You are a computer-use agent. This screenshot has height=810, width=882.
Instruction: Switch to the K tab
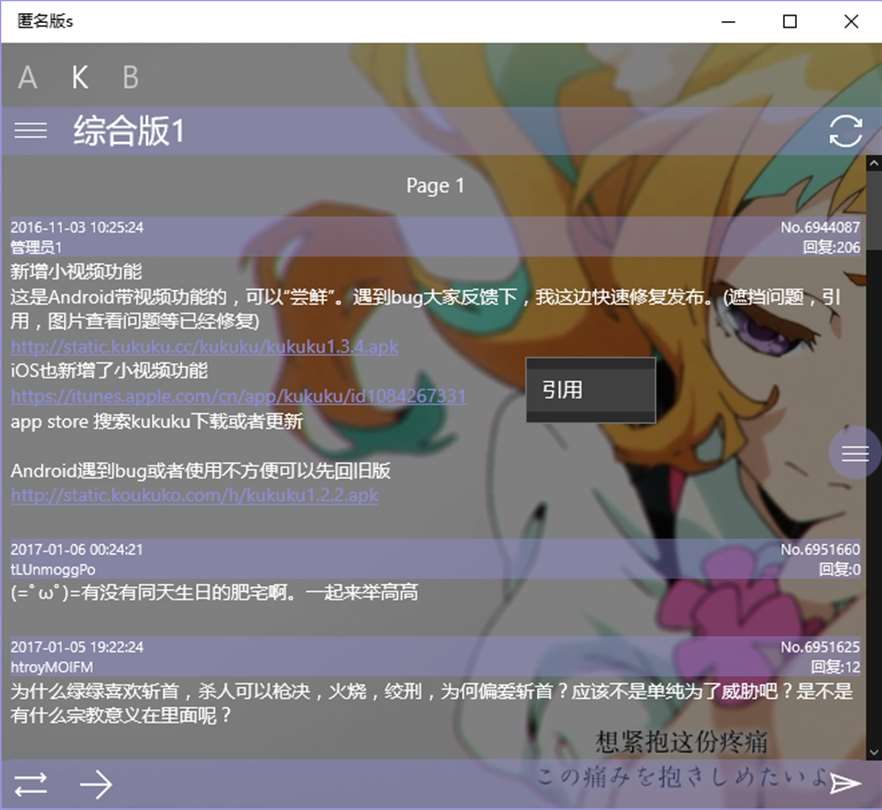[x=80, y=78]
